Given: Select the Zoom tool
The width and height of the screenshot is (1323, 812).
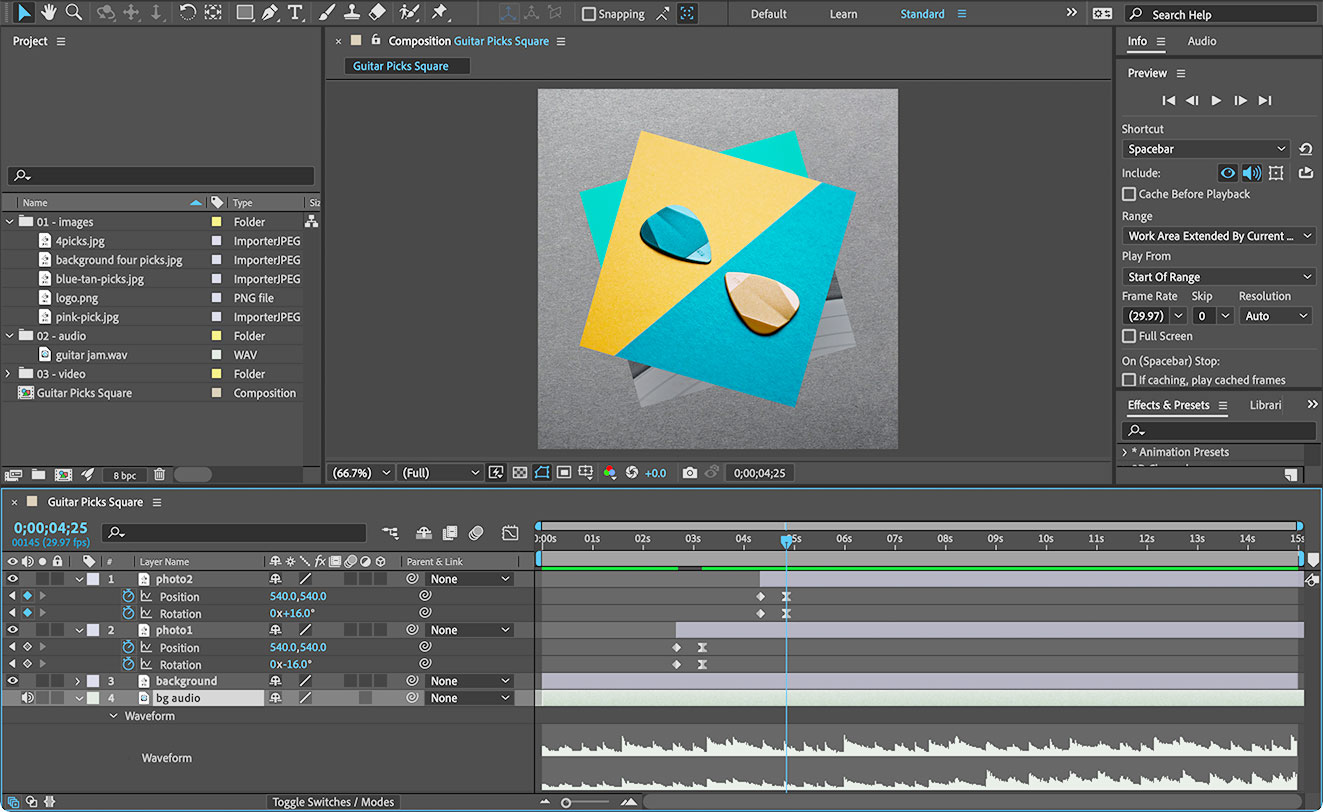Looking at the screenshot, I should 74,13.
